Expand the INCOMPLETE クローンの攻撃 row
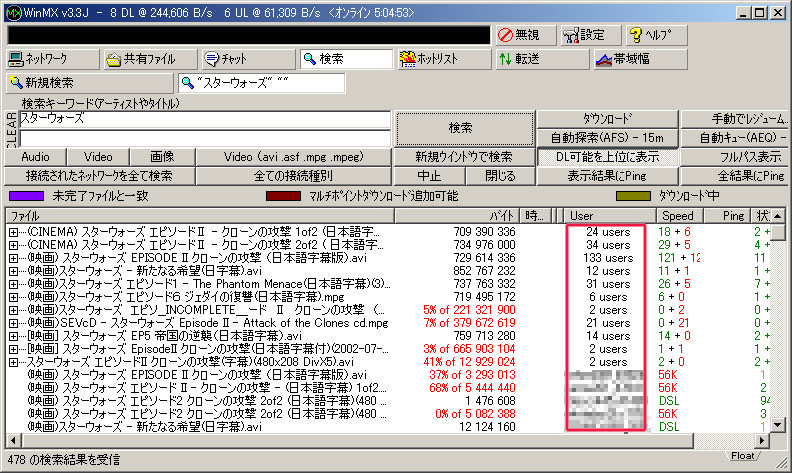The height and width of the screenshot is (473, 792). (x=14, y=310)
